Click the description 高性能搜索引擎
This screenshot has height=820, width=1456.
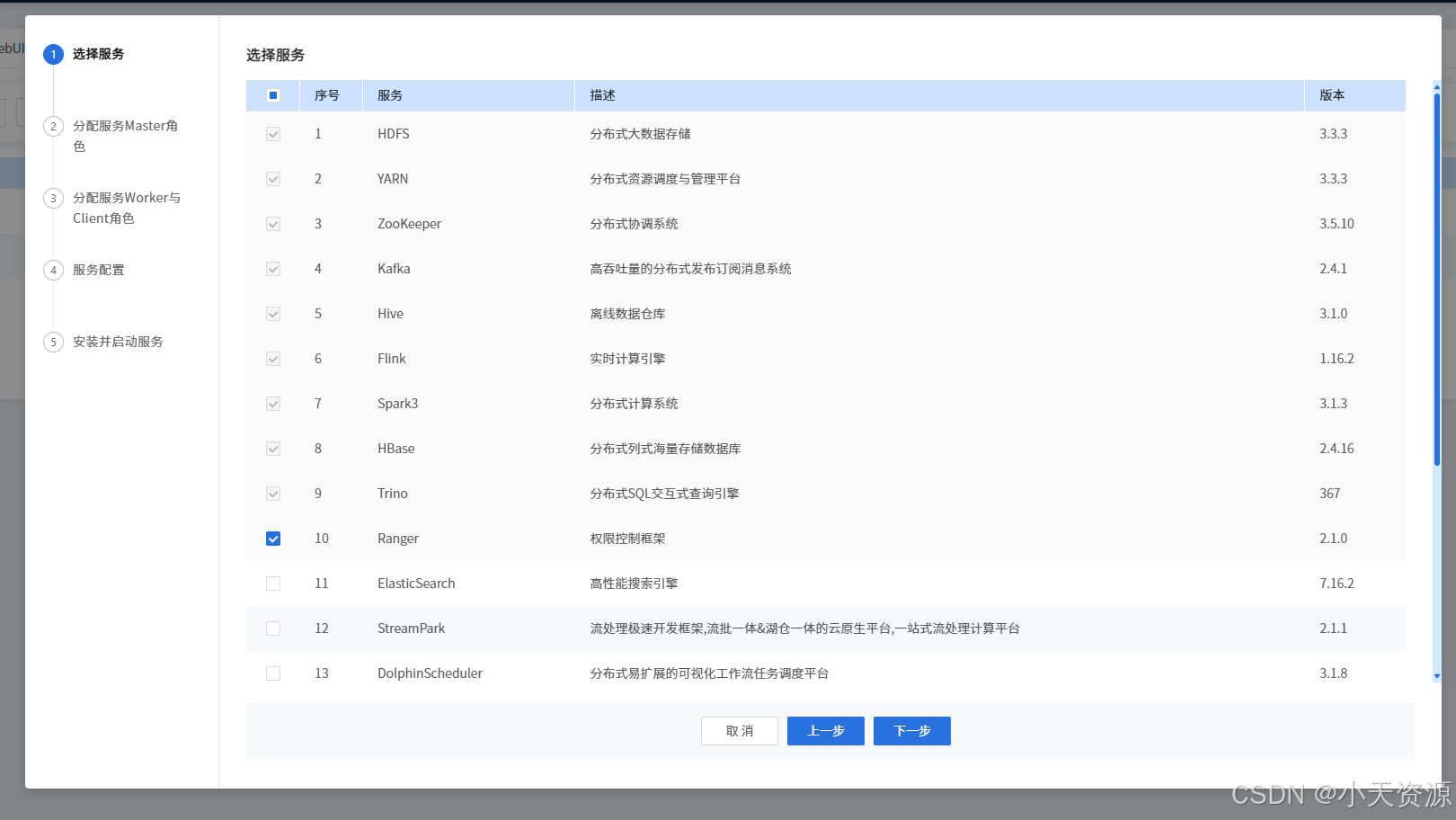tap(634, 584)
